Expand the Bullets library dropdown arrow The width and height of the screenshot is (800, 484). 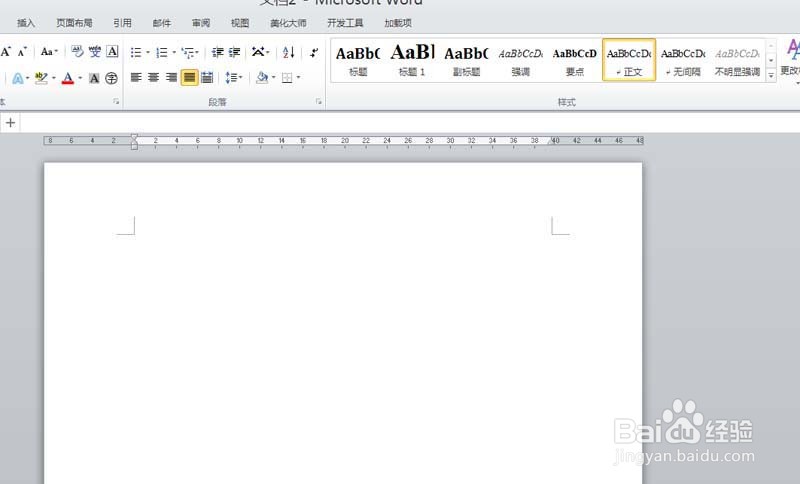coord(148,52)
